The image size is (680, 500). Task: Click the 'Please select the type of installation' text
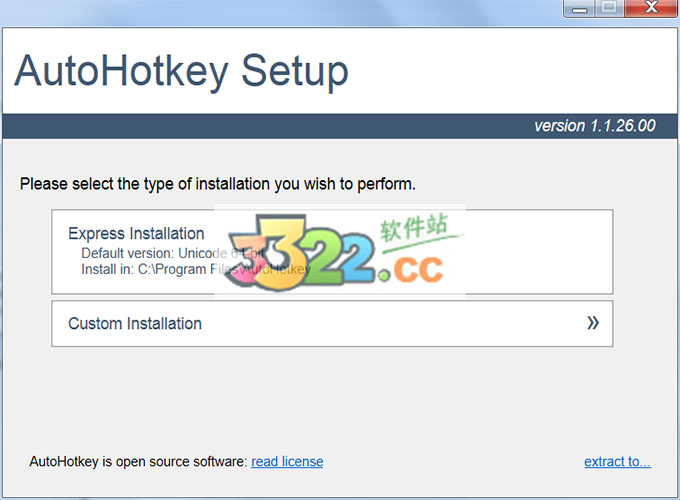coord(218,184)
